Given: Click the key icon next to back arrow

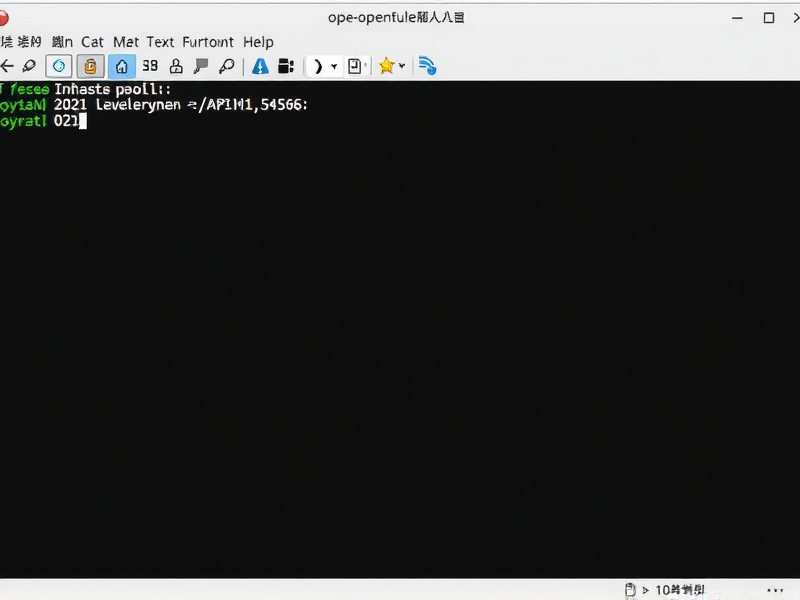Looking at the screenshot, I should (29, 66).
